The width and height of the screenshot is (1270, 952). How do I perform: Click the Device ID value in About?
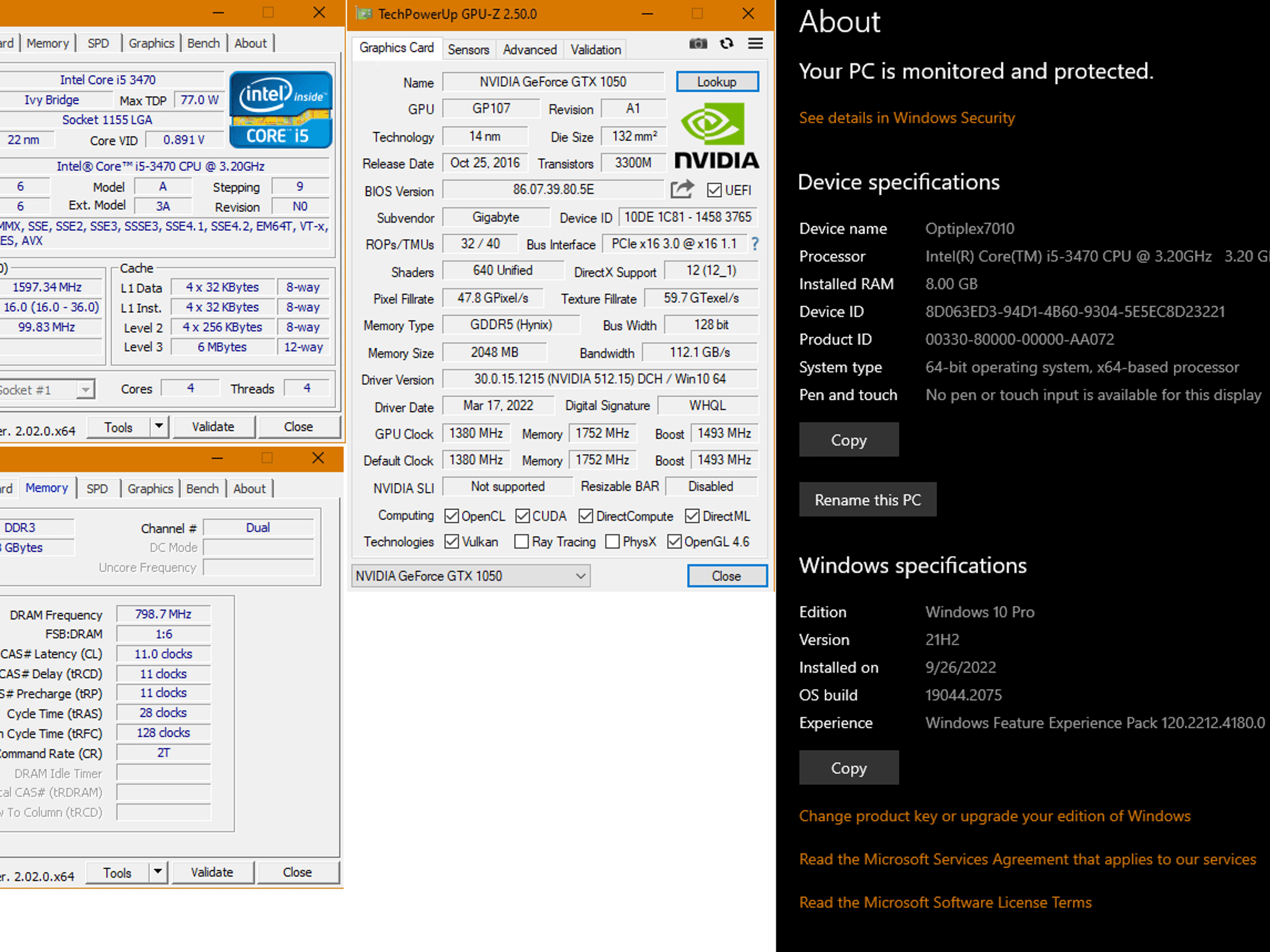click(x=1075, y=312)
